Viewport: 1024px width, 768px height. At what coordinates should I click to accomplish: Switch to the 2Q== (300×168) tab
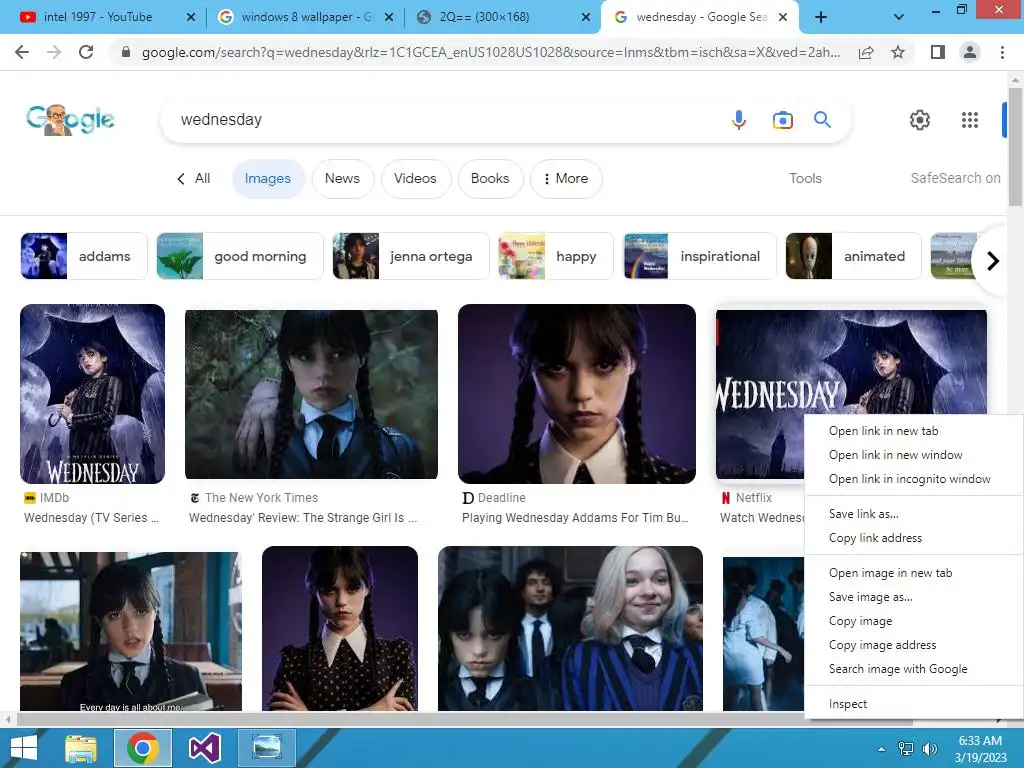click(x=483, y=17)
